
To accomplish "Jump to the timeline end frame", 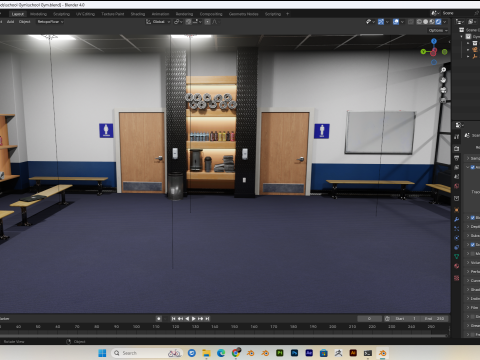I will point(207,319).
